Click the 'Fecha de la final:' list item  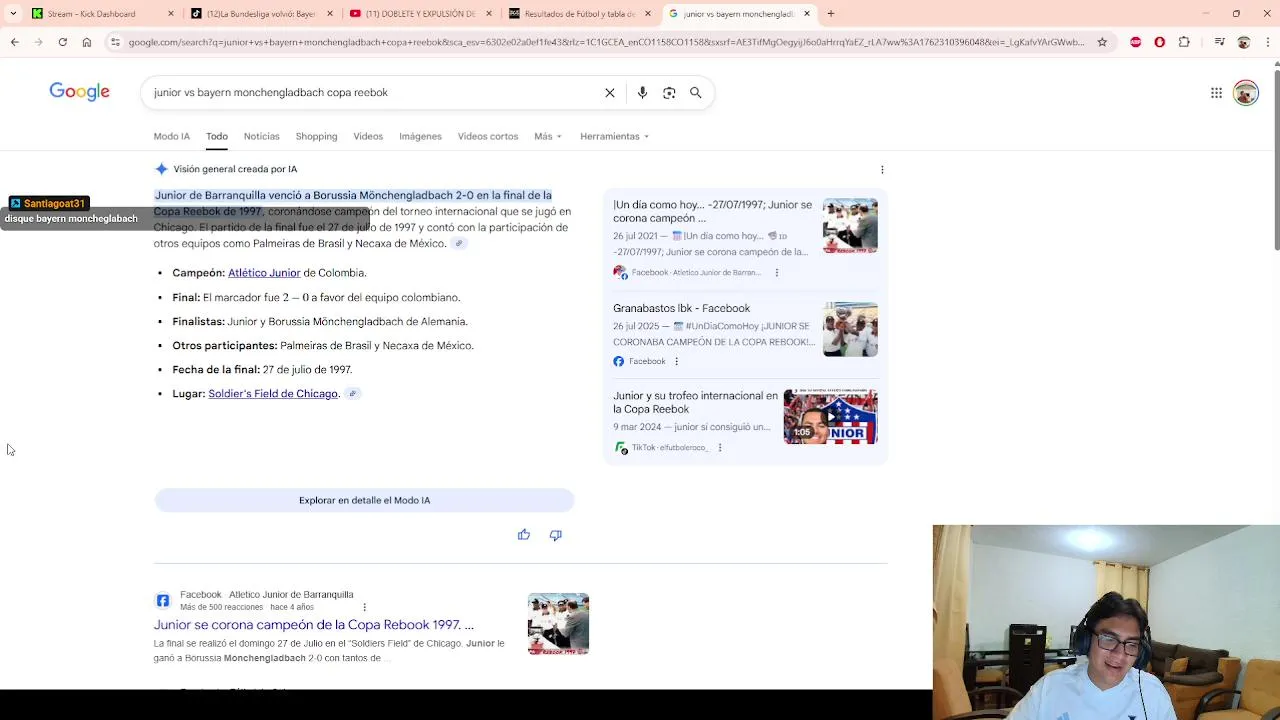pos(262,370)
